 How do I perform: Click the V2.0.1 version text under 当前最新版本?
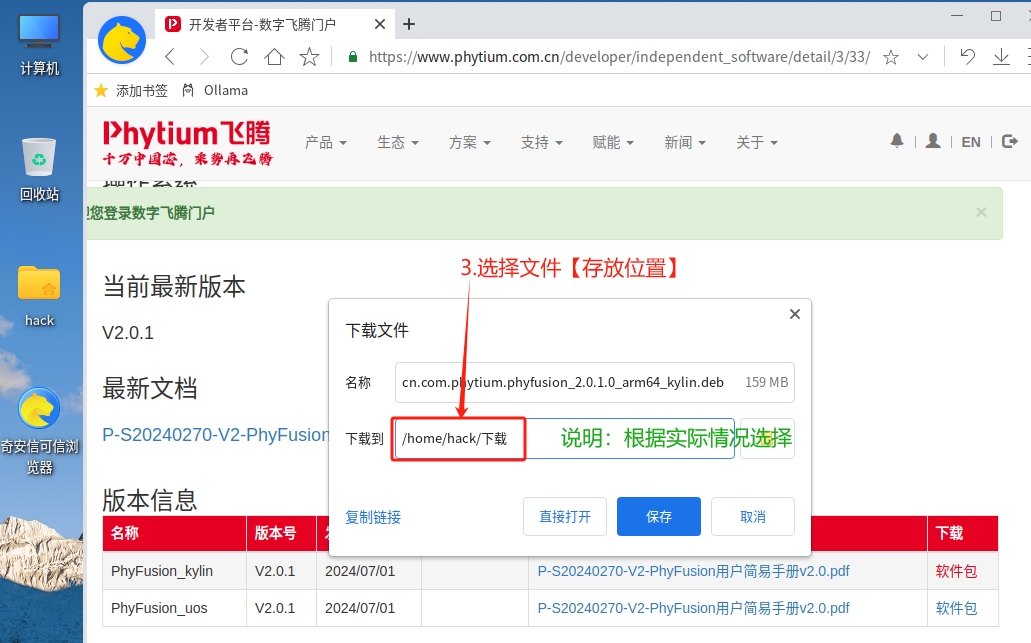click(128, 333)
